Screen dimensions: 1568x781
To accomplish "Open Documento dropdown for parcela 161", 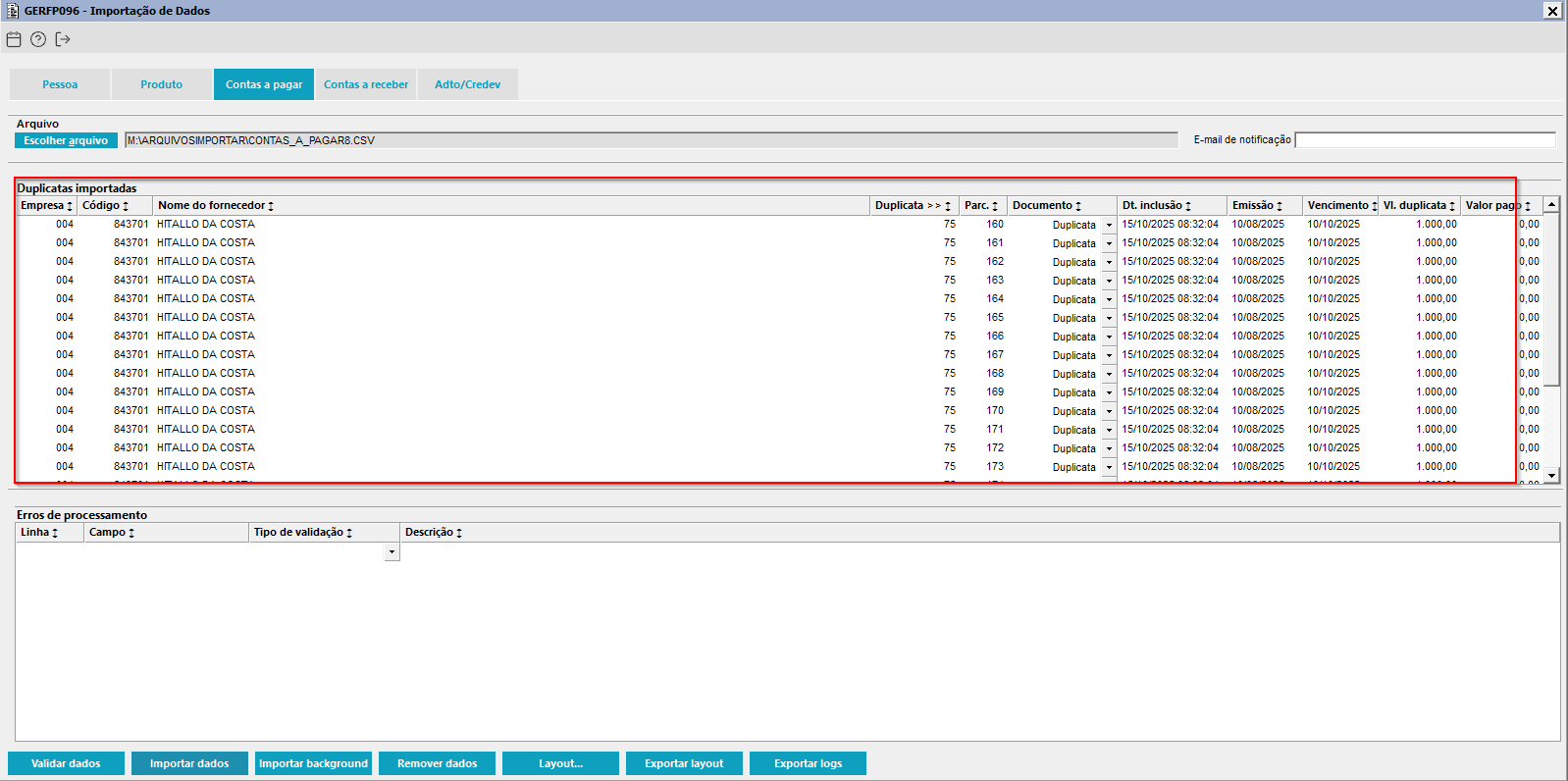I will pos(1109,243).
